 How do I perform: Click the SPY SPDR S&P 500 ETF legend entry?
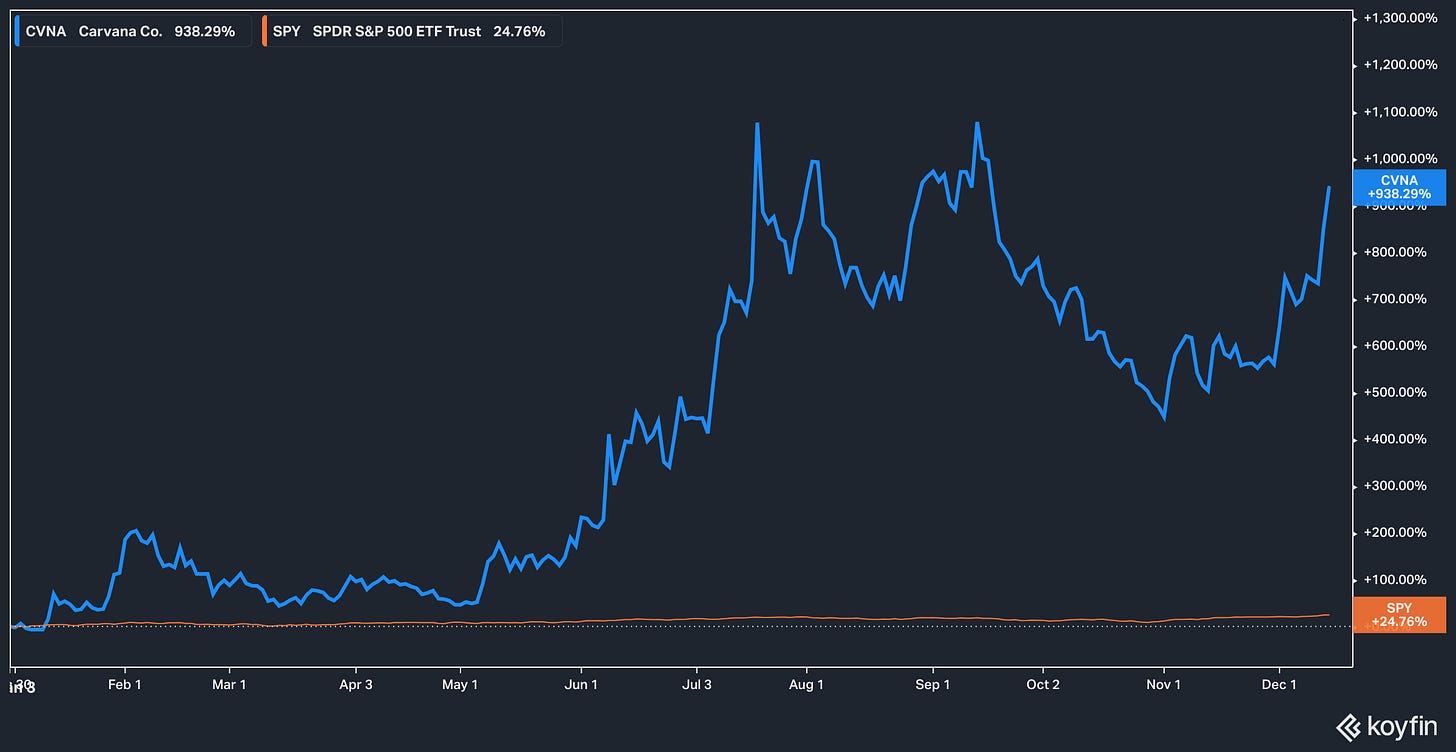411,31
